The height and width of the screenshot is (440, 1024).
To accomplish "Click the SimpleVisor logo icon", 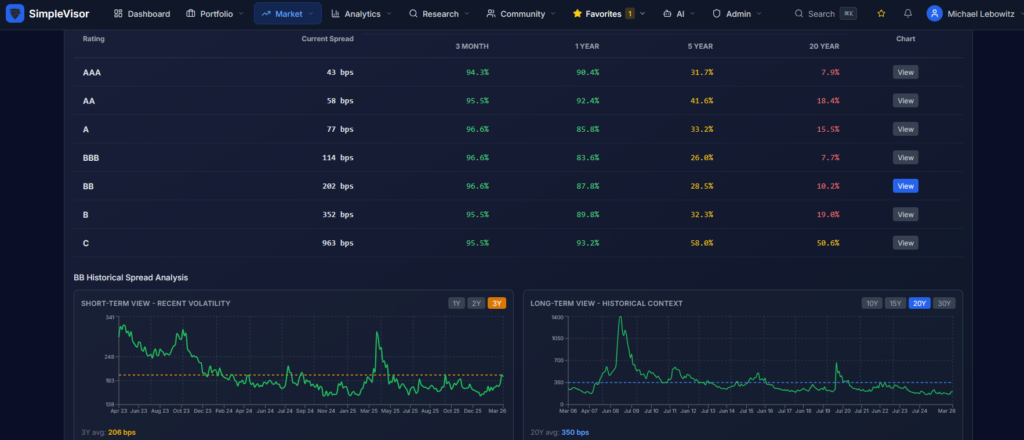I will pos(16,14).
